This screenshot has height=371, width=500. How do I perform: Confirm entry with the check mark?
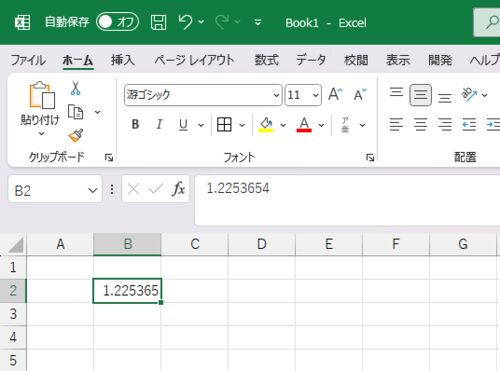[x=155, y=189]
